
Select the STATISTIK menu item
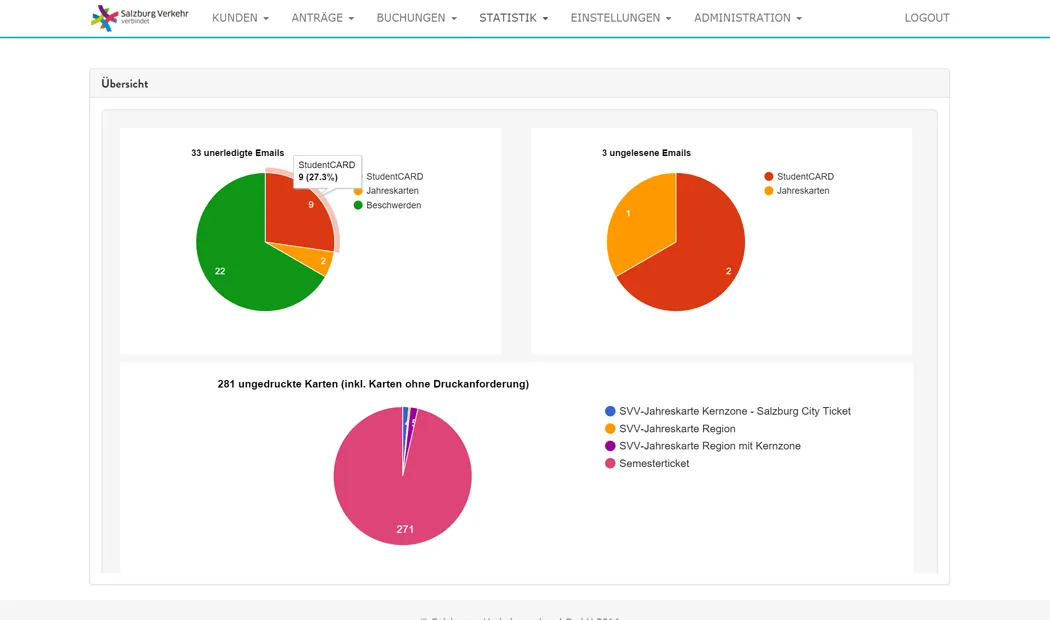(x=513, y=18)
